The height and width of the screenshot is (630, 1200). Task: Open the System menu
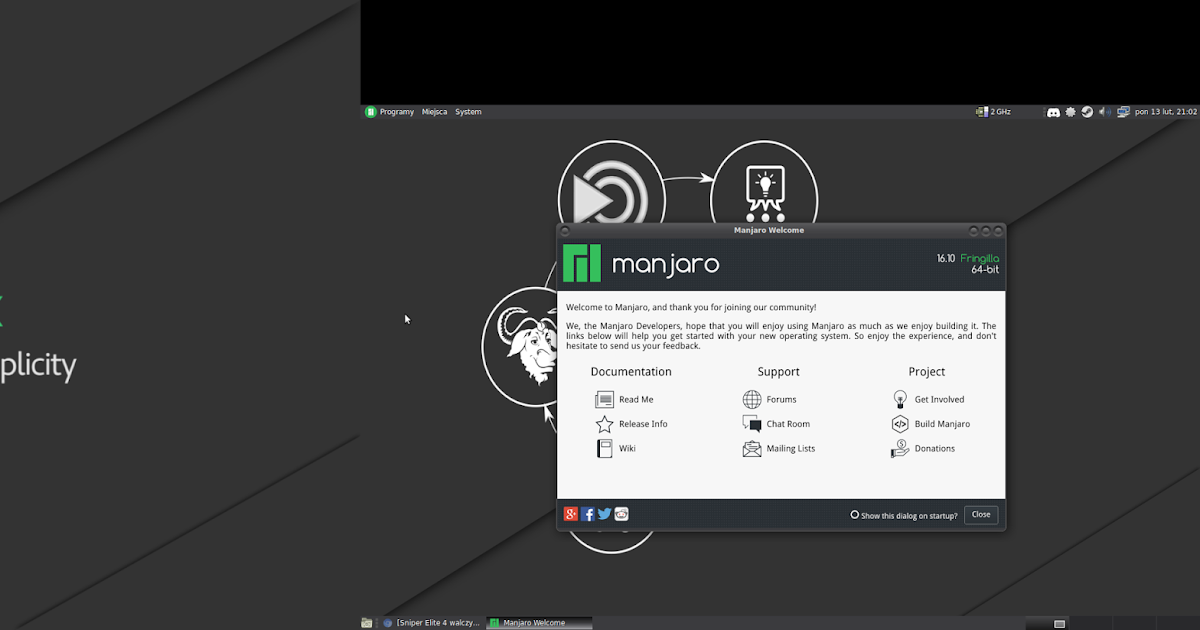pos(468,111)
